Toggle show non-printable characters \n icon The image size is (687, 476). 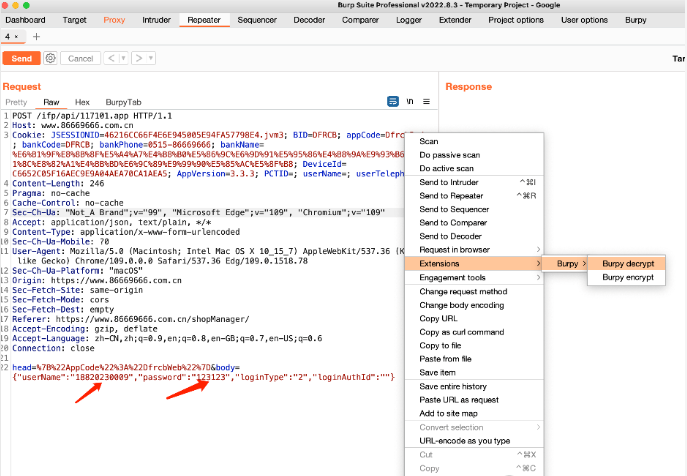pyautogui.click(x=410, y=102)
